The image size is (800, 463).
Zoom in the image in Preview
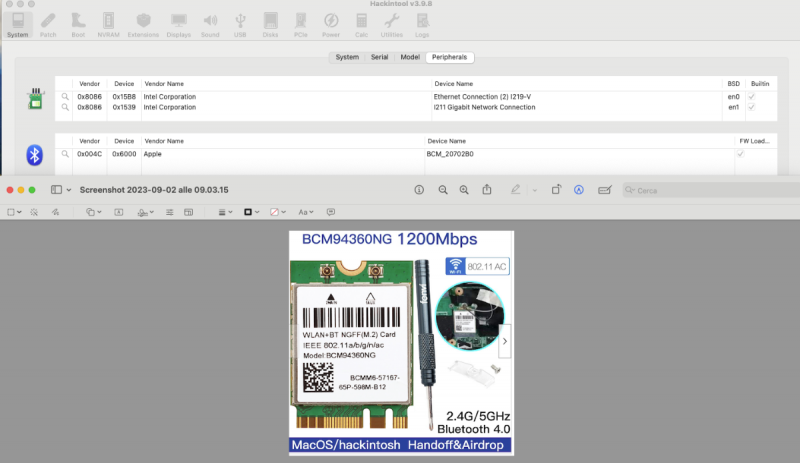464,190
